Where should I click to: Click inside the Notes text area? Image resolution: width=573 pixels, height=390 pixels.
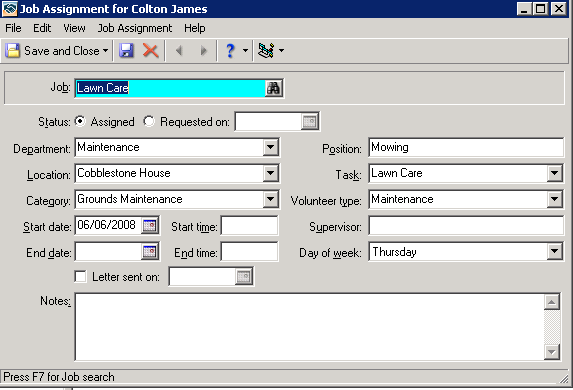(x=310, y=327)
